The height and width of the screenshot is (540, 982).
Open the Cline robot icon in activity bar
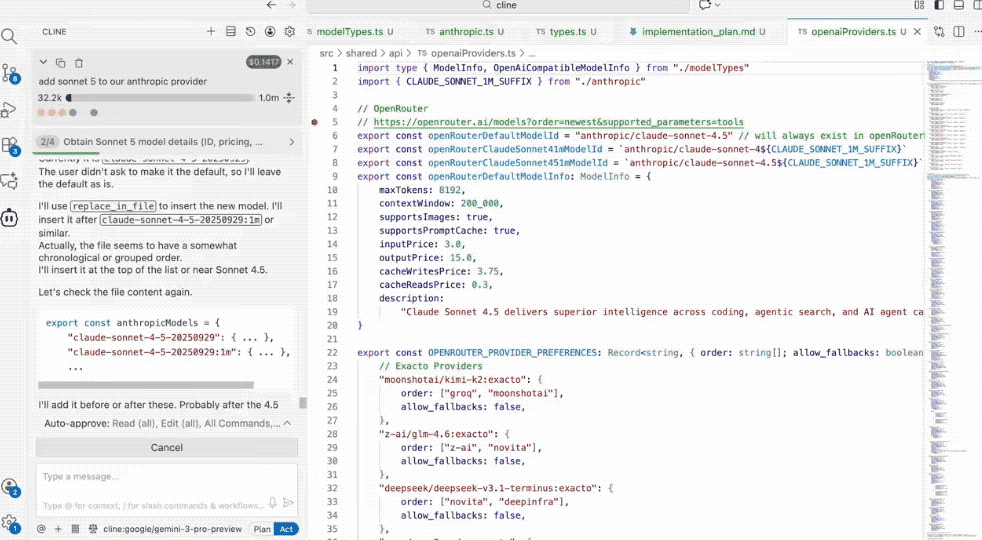click(x=9, y=218)
